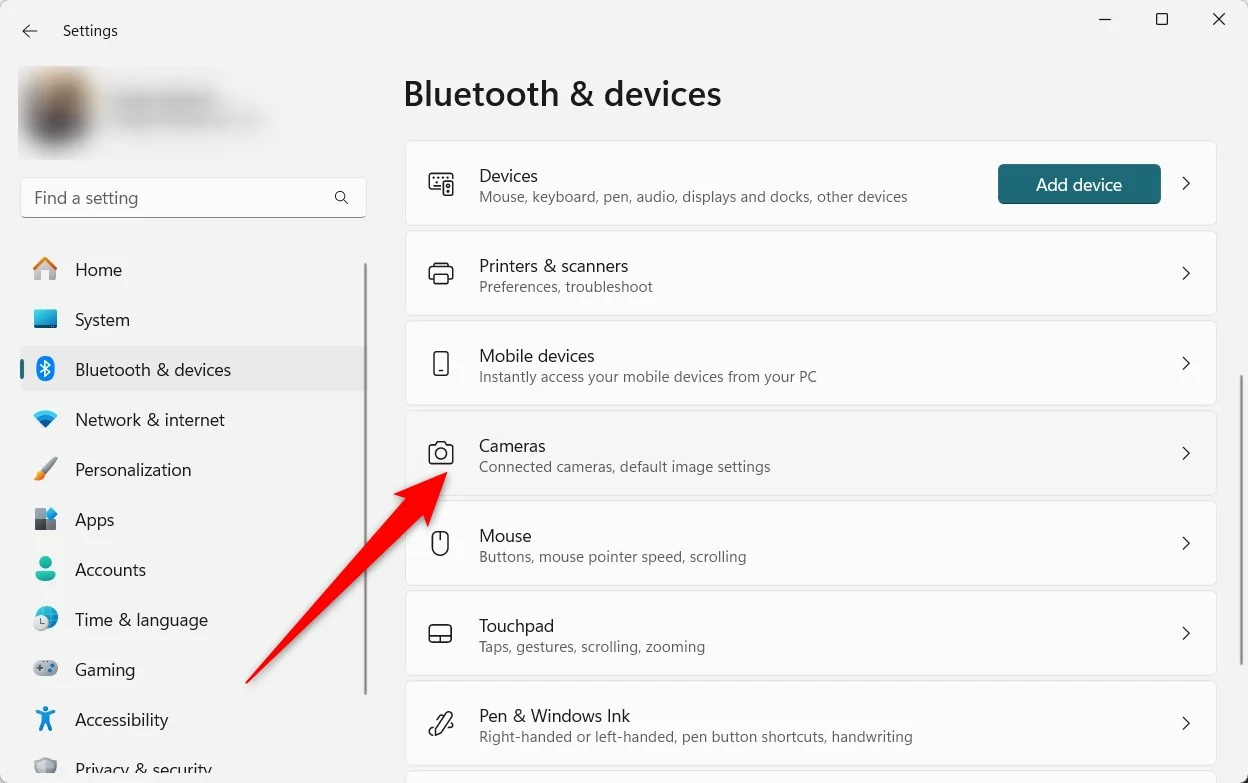Click the back arrow in Settings

[30, 31]
